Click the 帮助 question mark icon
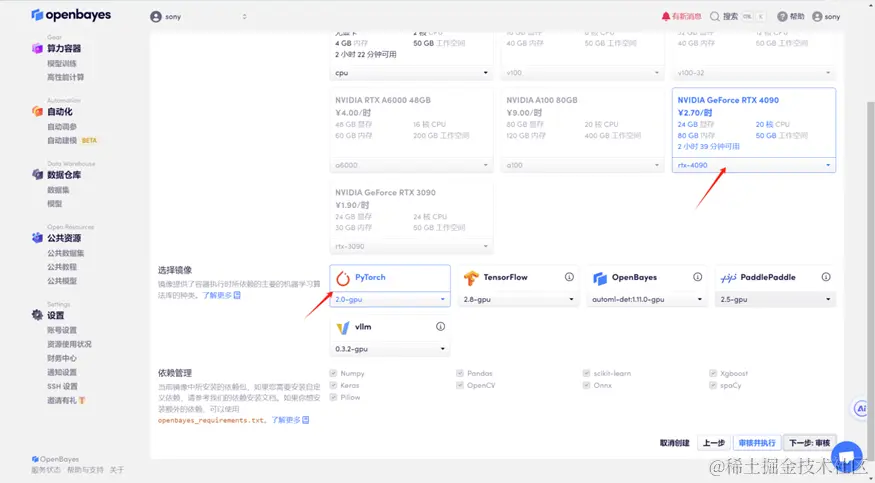This screenshot has width=875, height=483. click(x=782, y=17)
